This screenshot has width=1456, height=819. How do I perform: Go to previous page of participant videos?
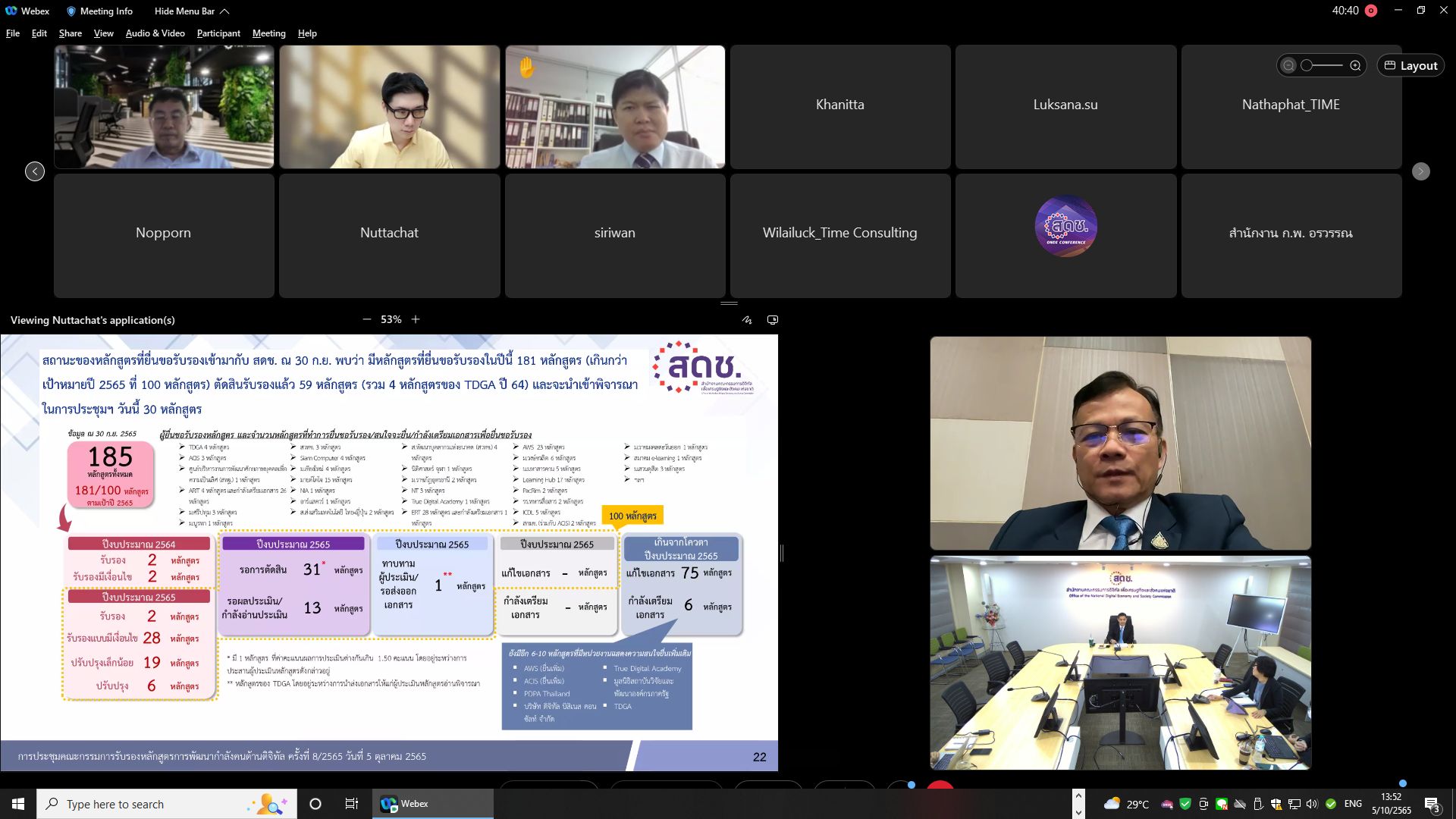tap(35, 171)
